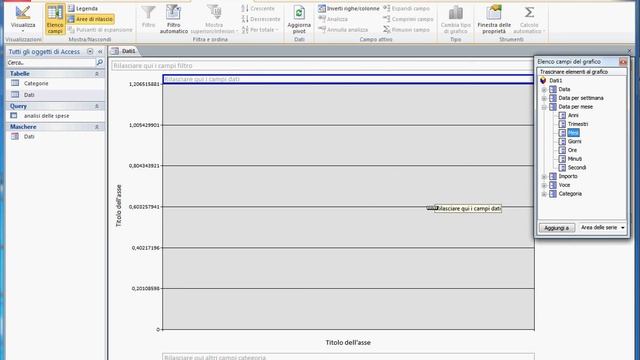The height and width of the screenshot is (360, 640).
Task: Select the Ore field
Action: click(572, 150)
